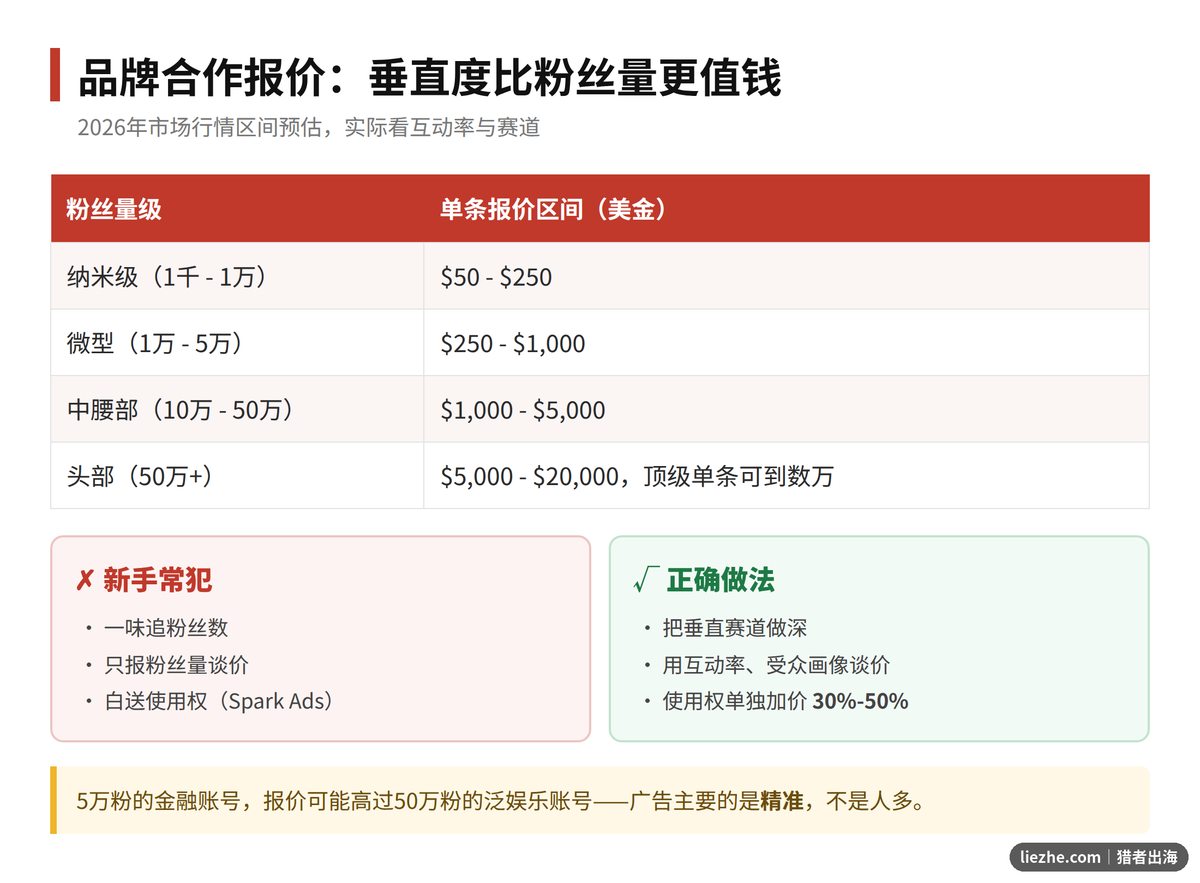Click the bullet 白送使用权（Spark Ads）

point(219,701)
